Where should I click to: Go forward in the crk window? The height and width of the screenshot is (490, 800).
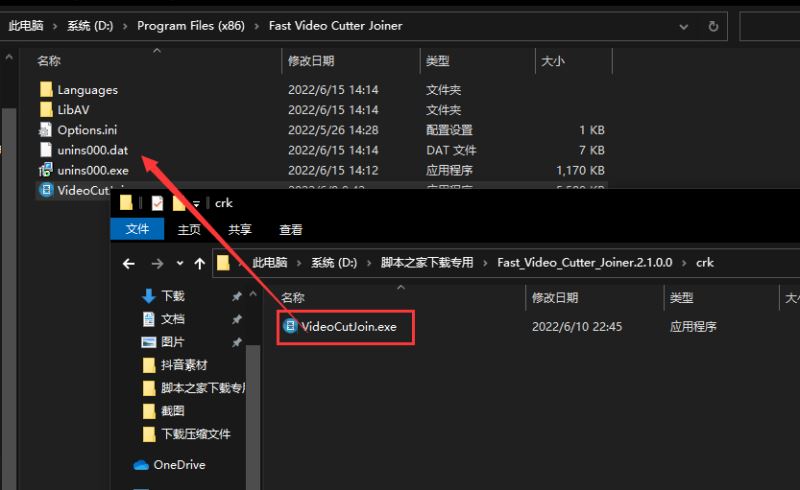(157, 263)
